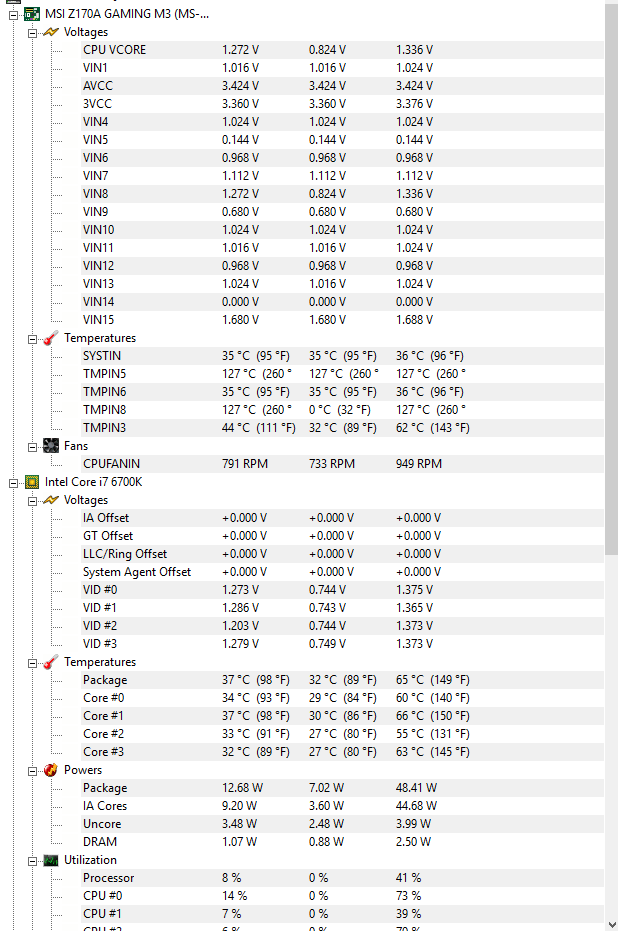
Task: Select the VIN7 row
Action: tap(343, 176)
